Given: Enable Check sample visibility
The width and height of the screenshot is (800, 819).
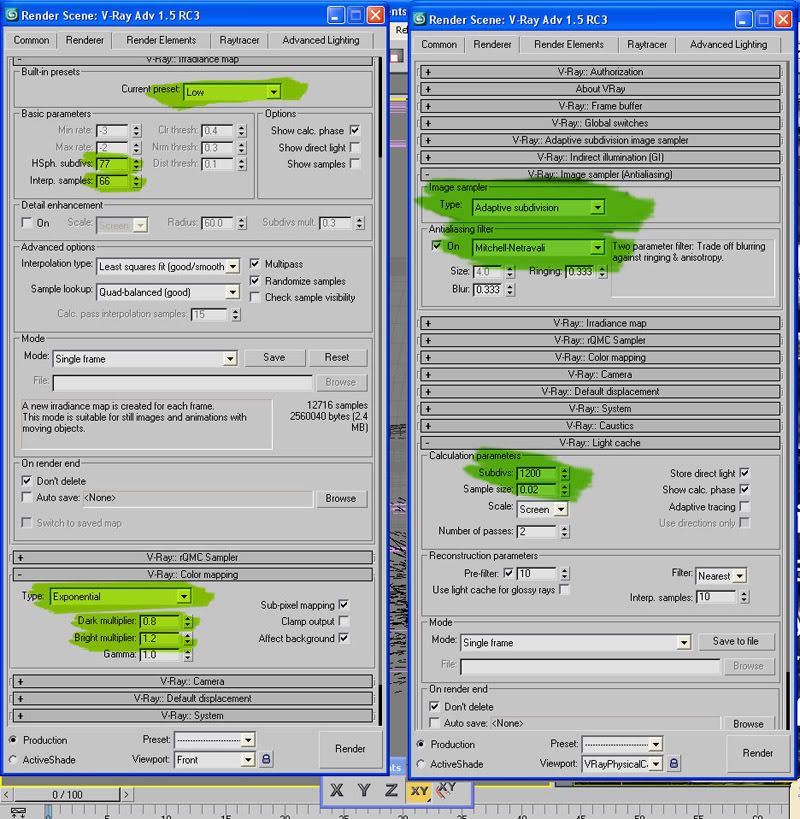Looking at the screenshot, I should pos(254,297).
